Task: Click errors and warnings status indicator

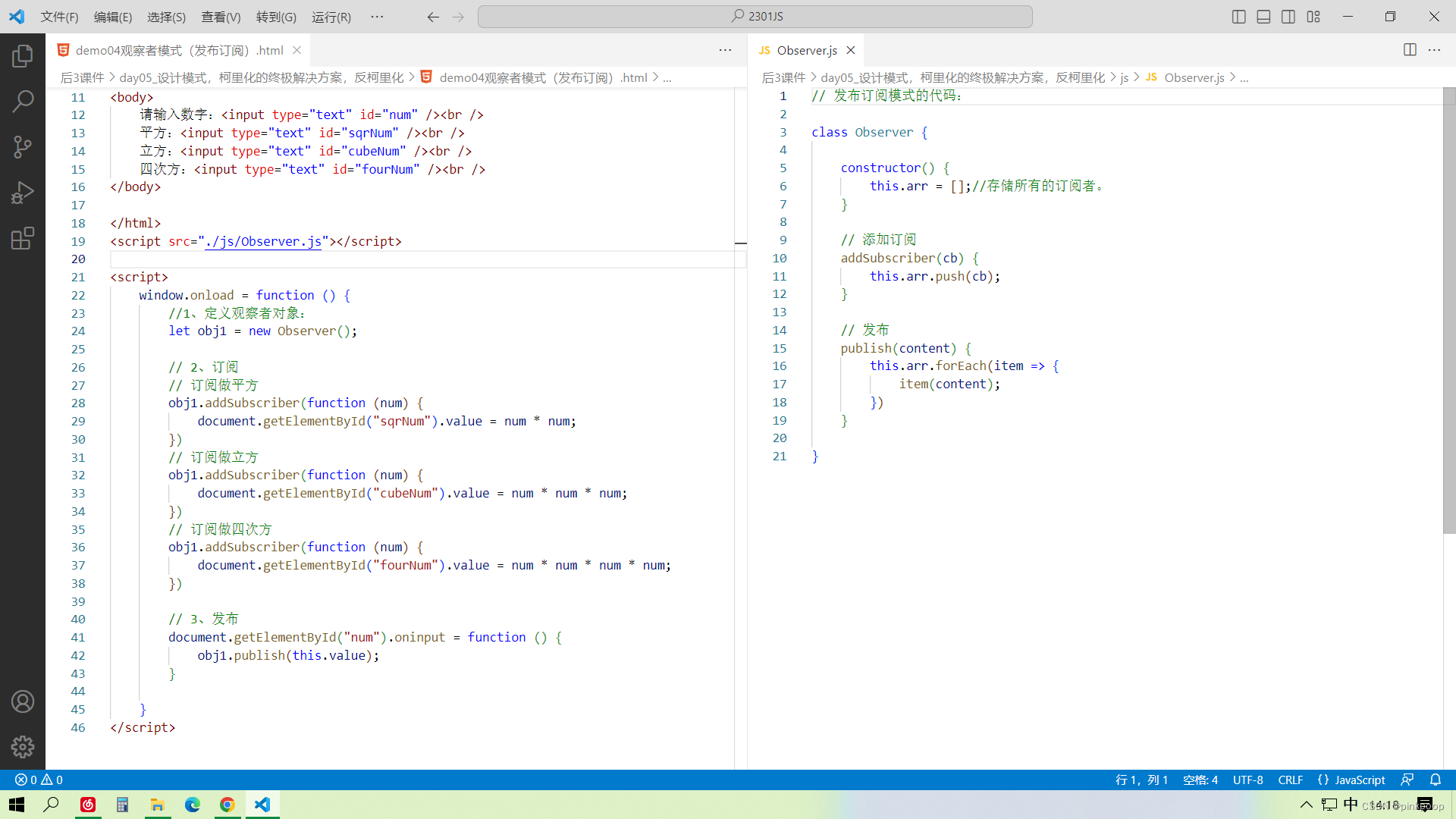Action: click(39, 780)
